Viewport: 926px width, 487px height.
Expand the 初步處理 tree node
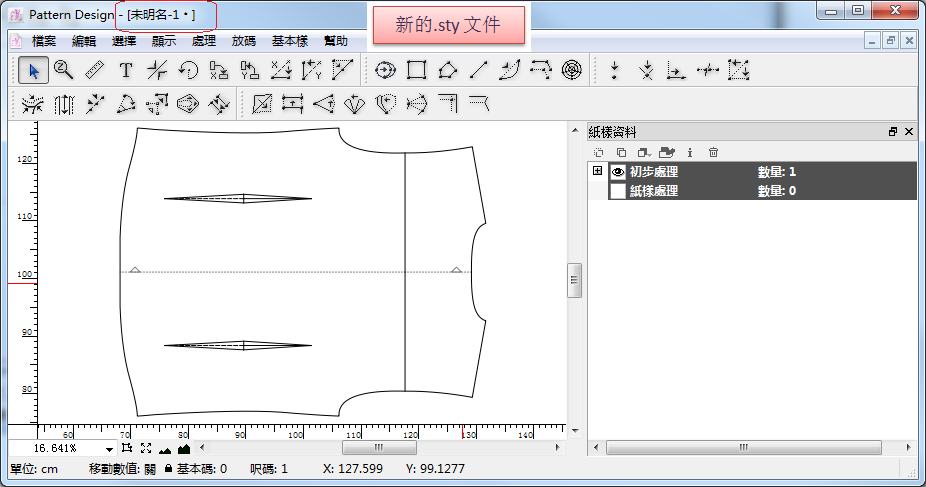click(598, 171)
